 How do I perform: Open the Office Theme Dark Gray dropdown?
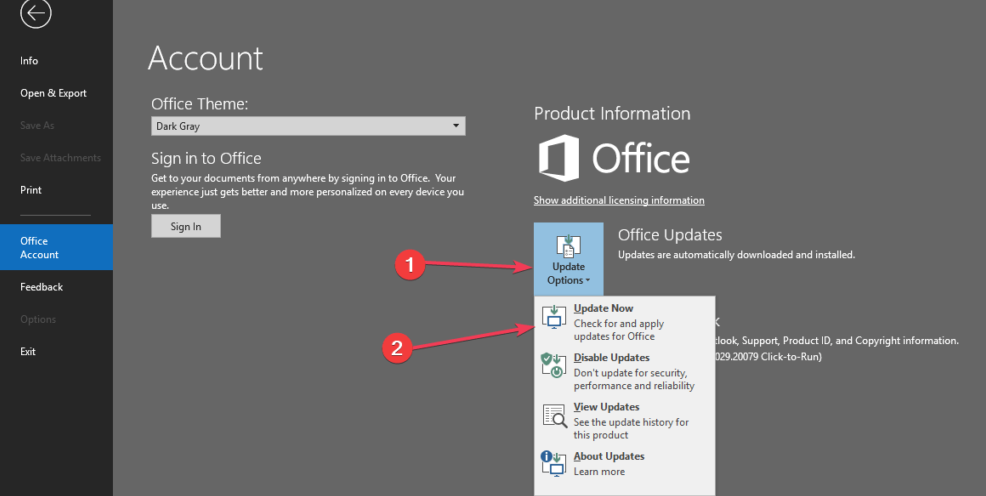click(x=308, y=126)
